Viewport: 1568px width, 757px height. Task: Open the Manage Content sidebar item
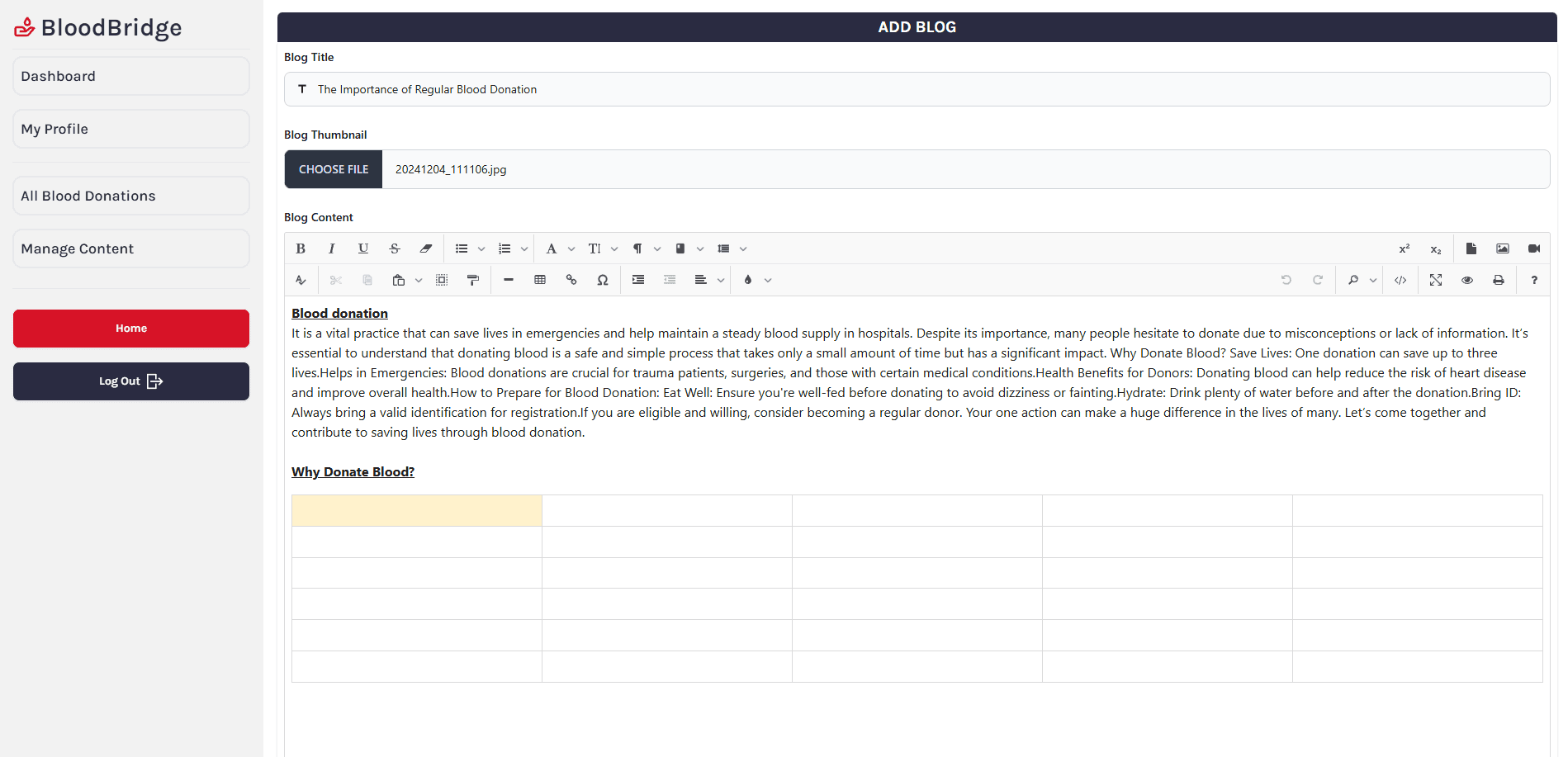pos(131,248)
